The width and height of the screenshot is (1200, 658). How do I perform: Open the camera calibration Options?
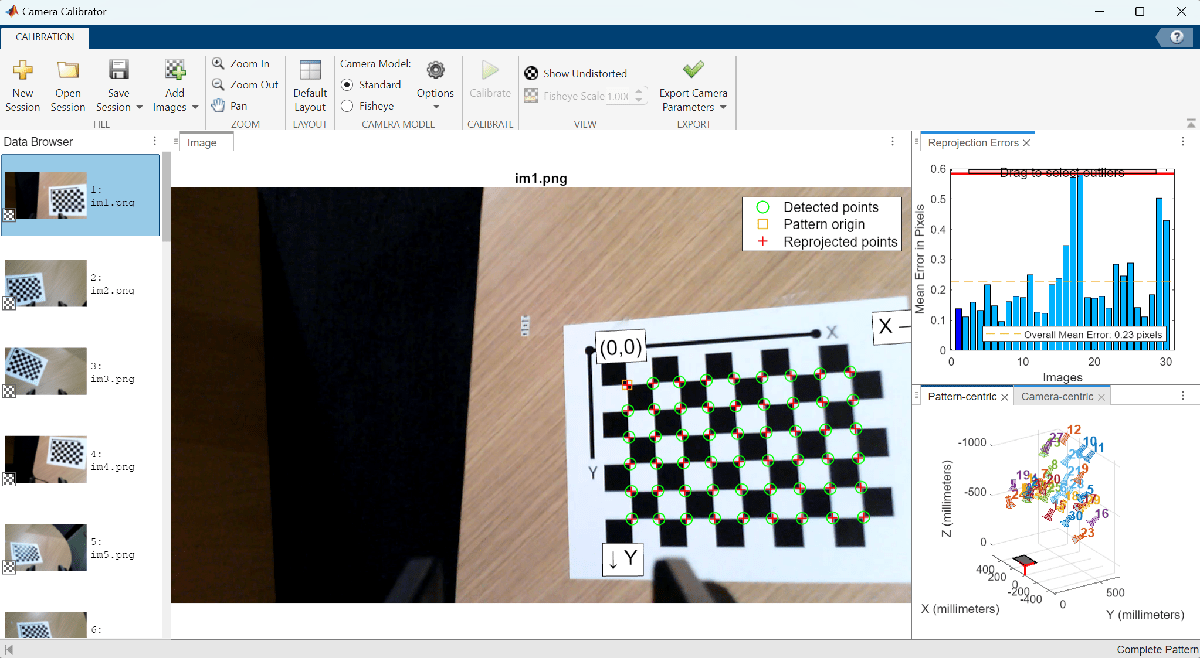tap(435, 85)
